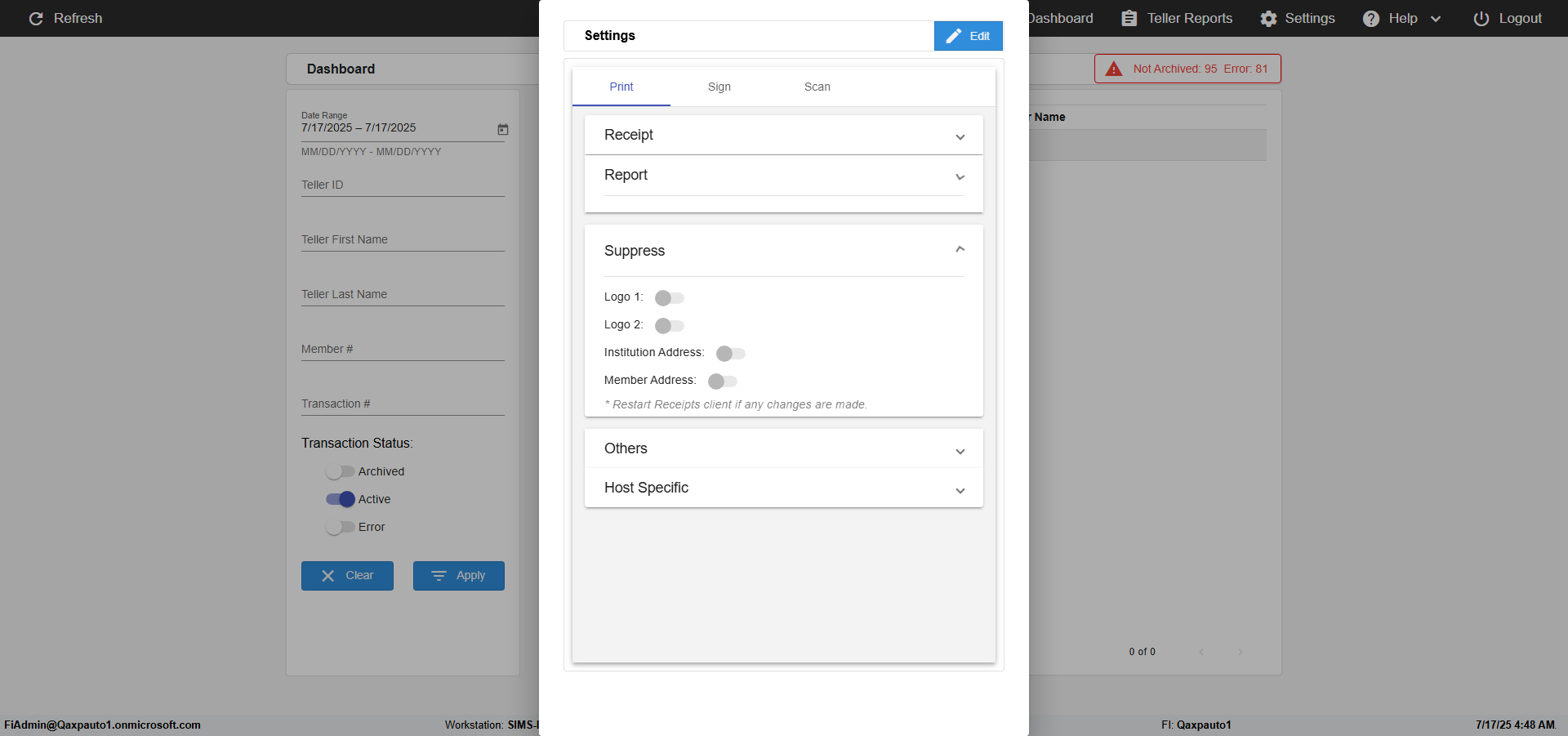Expand the Receipt section chevron
This screenshot has height=736, width=1568.
pos(960,137)
